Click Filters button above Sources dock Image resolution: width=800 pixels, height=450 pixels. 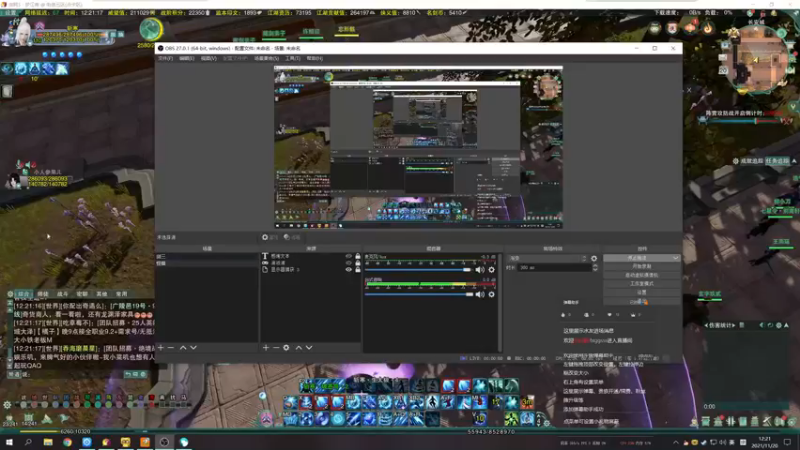click(292, 237)
